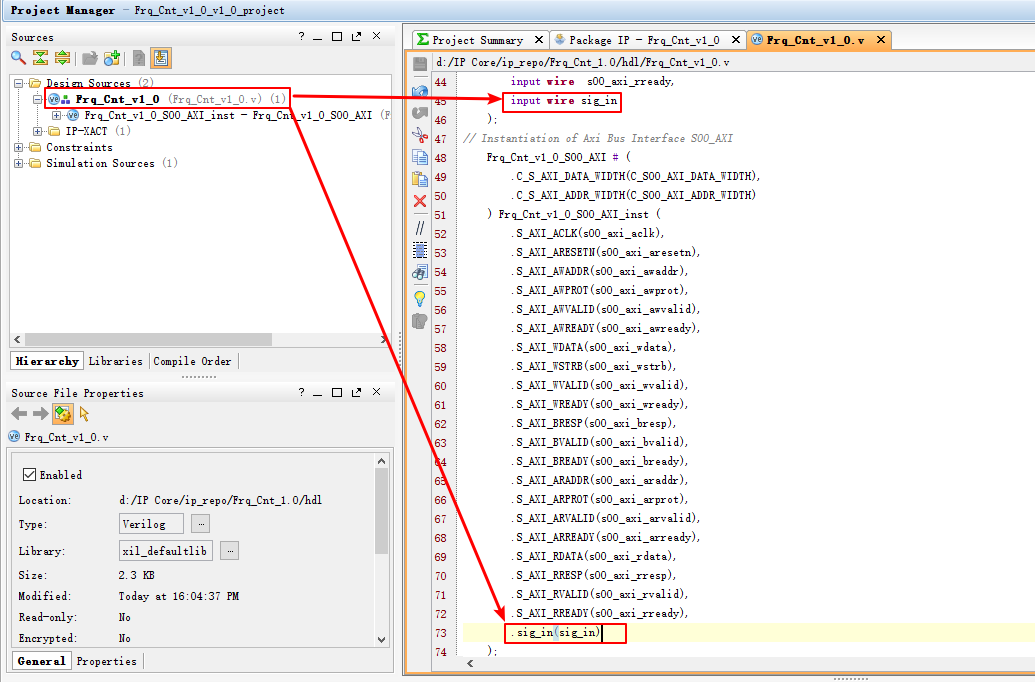Expand the Simulation Sources folder
This screenshot has height=682, width=1035.
(x=18, y=163)
